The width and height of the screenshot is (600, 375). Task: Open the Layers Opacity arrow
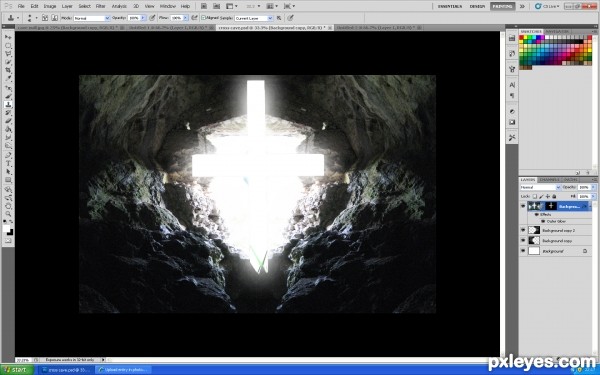click(593, 187)
